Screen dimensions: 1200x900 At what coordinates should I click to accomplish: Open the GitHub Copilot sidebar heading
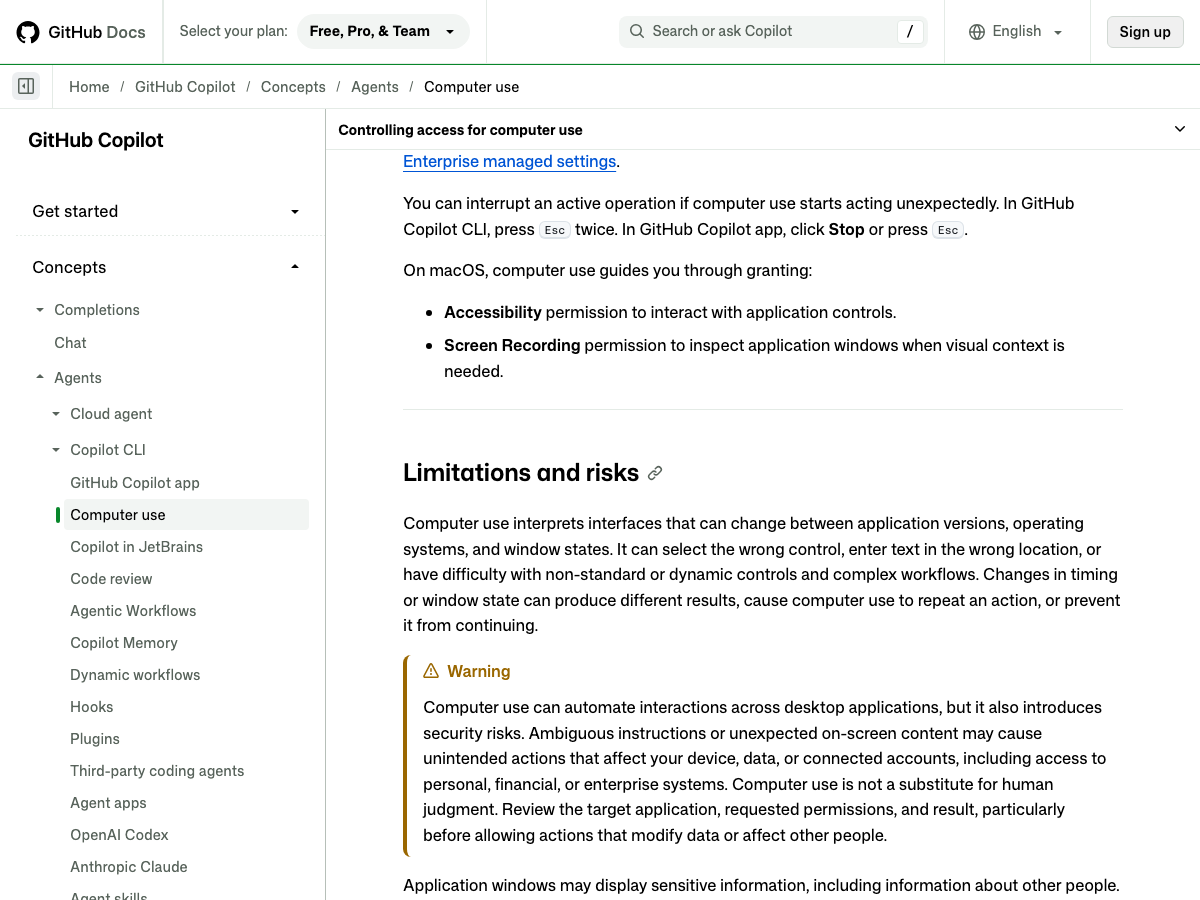point(96,140)
